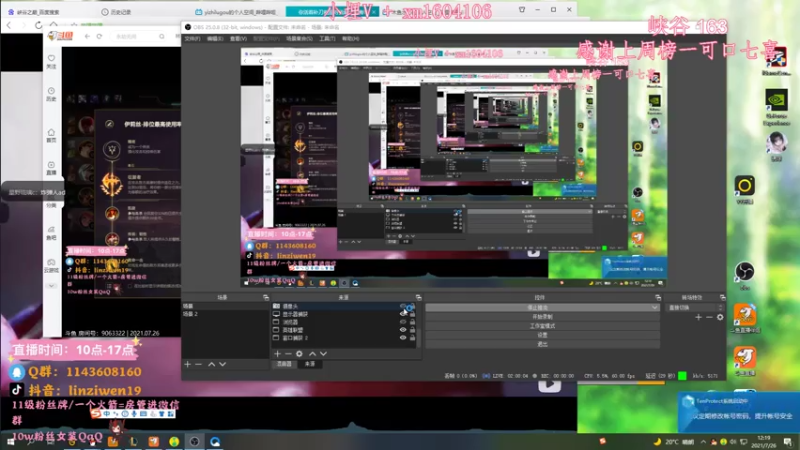The width and height of the screenshot is (800, 450).
Task: Open the yellow camera desktop app icon
Action: (745, 189)
